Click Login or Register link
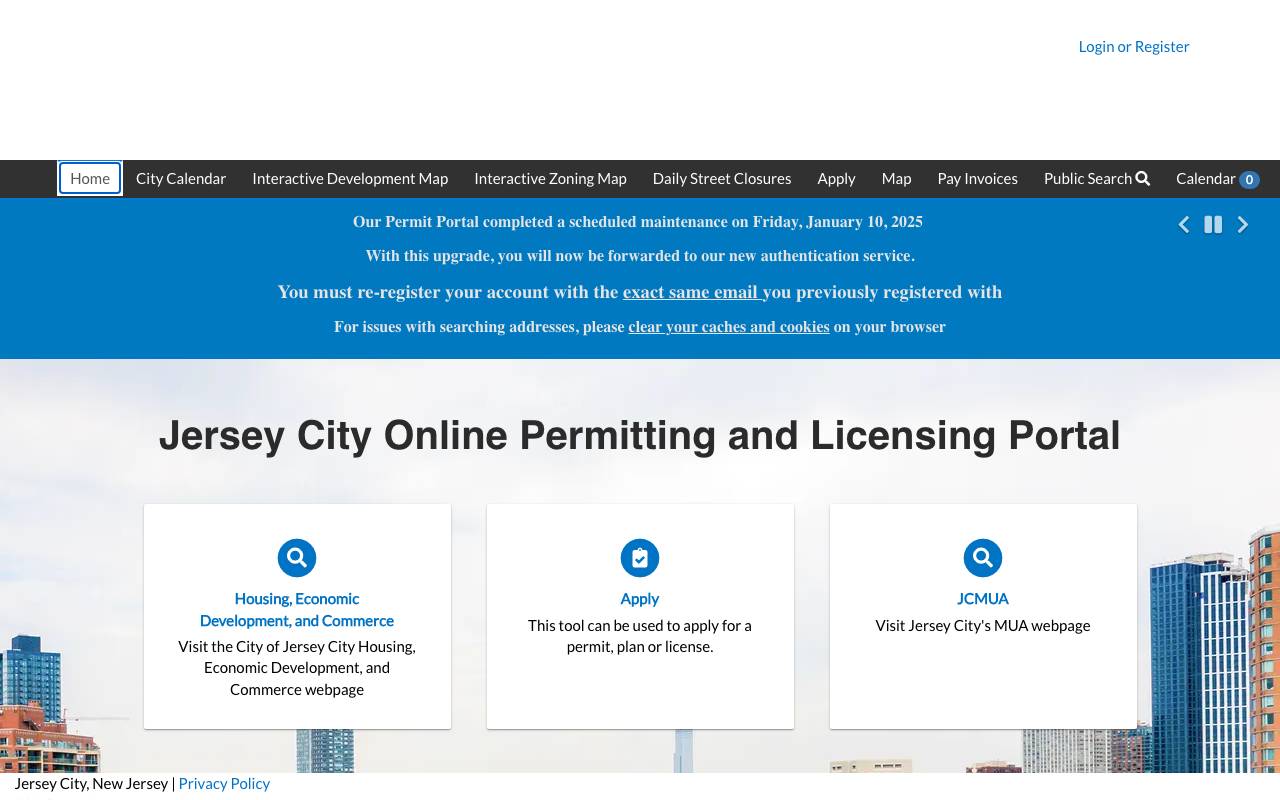 (1134, 47)
